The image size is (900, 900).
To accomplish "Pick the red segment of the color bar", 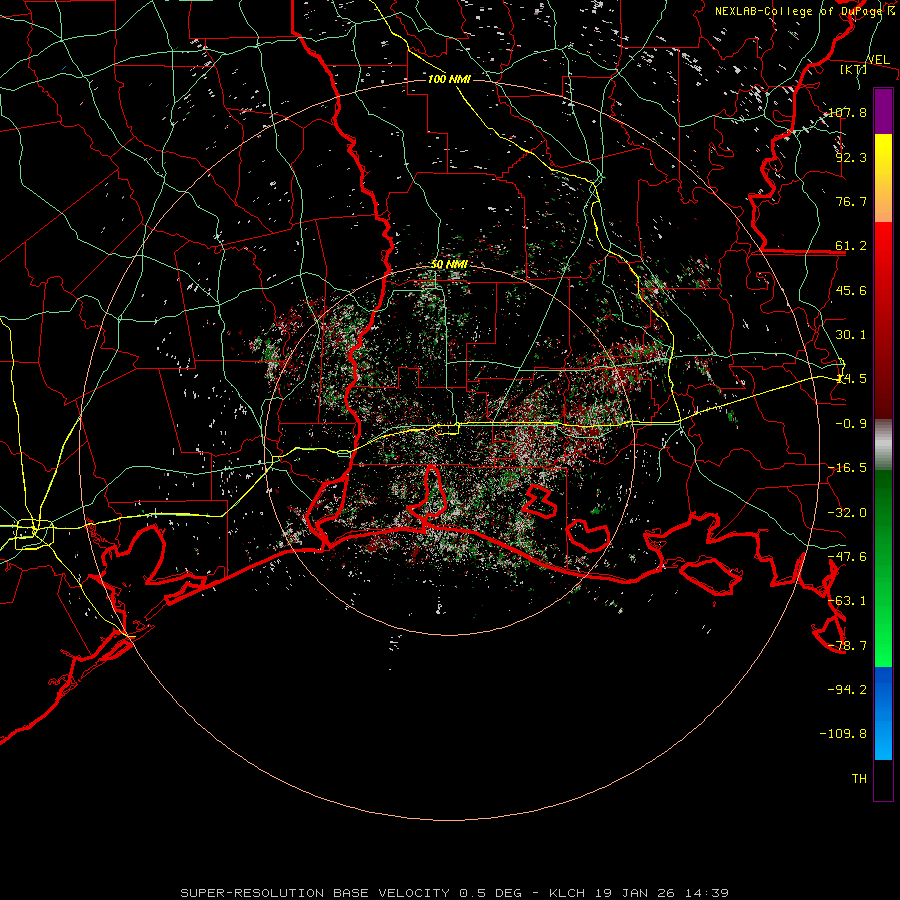I will tap(883, 320).
